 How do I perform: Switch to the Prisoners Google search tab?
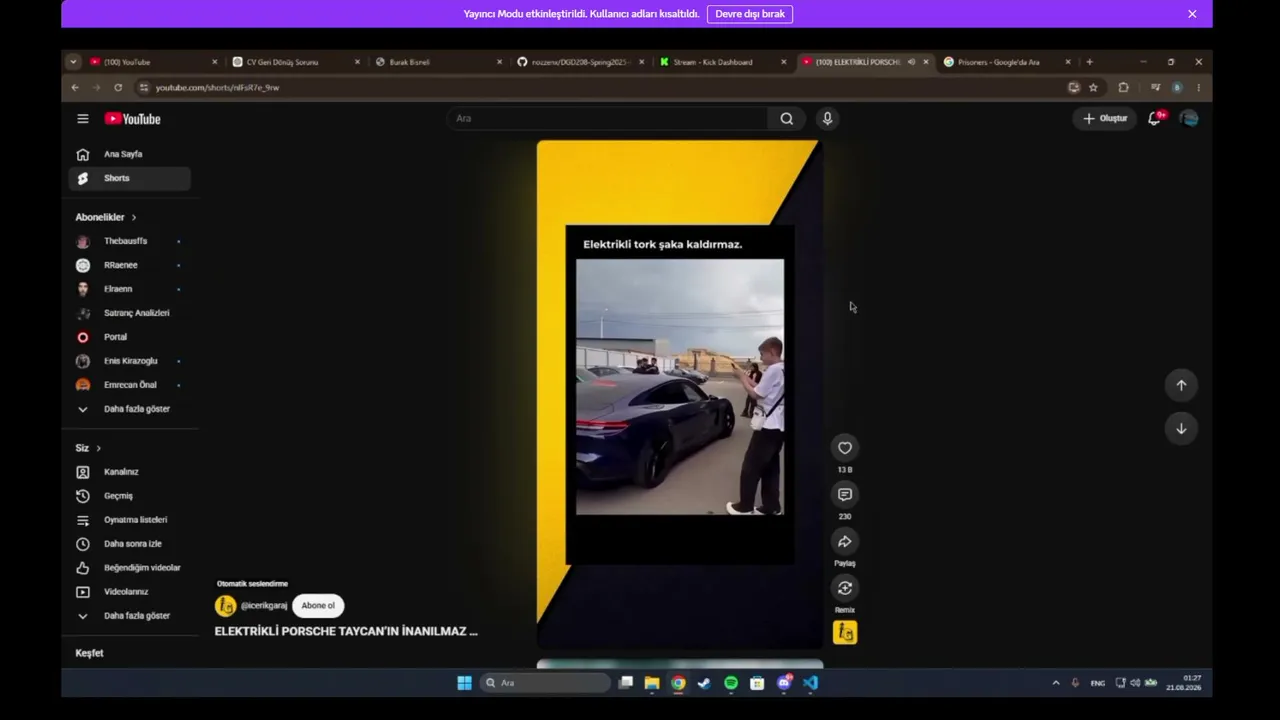click(x=1008, y=62)
